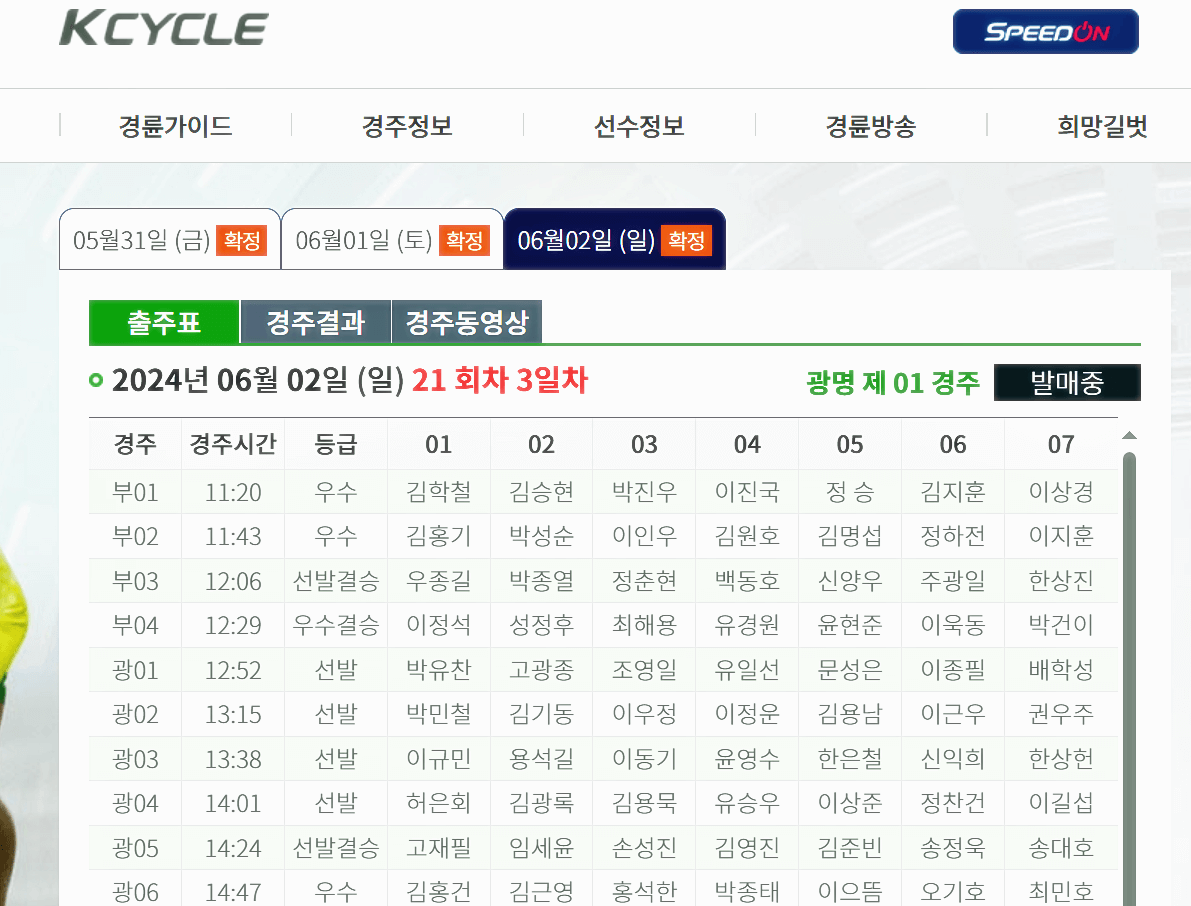Click rider 신익희 in 광03 row
The height and width of the screenshot is (906, 1191).
click(952, 759)
